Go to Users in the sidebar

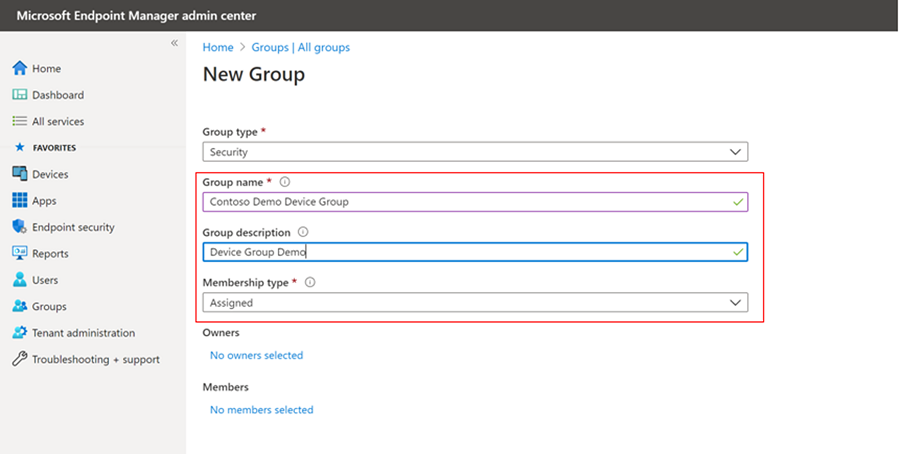(45, 280)
